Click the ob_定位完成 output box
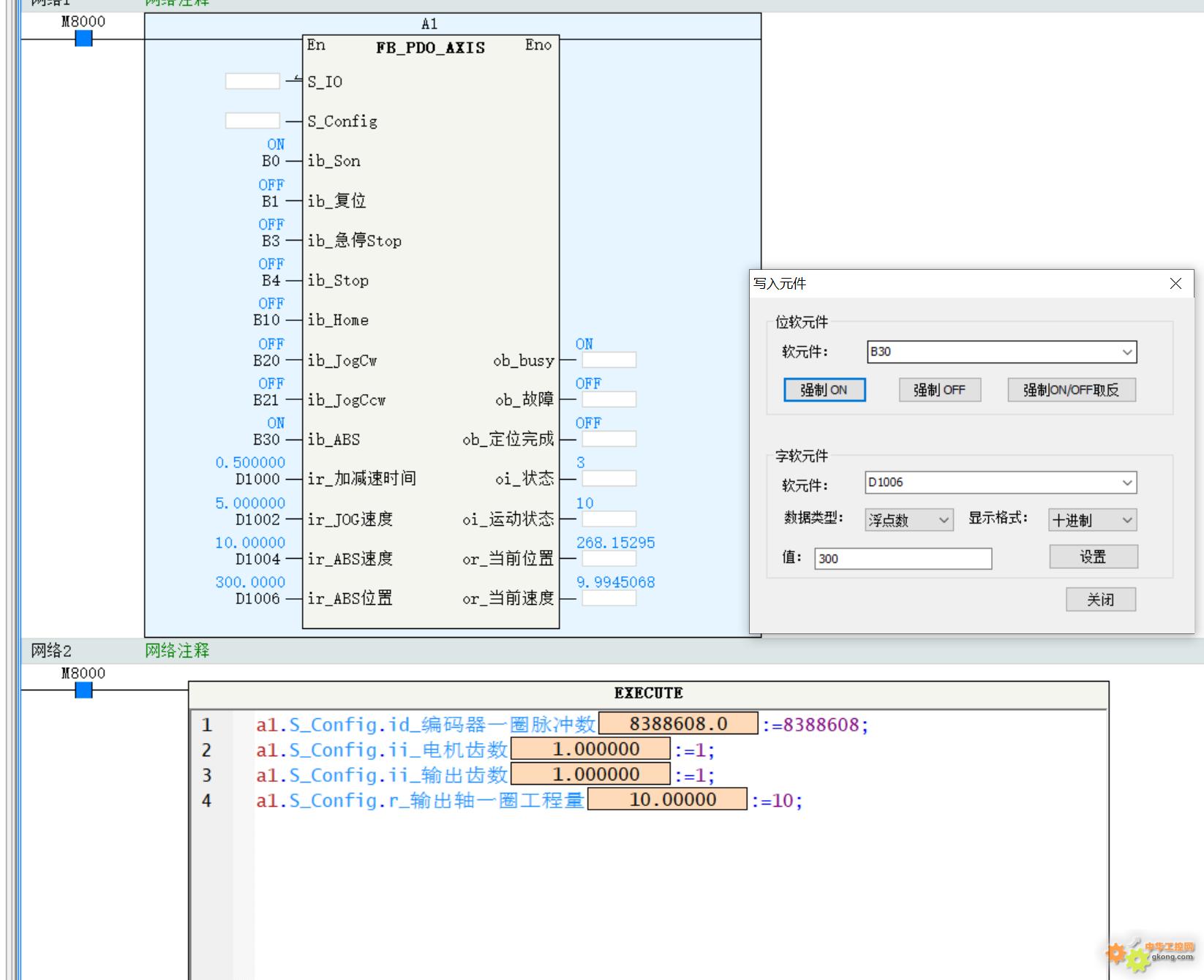Viewport: 1204px width, 980px height. pyautogui.click(x=609, y=439)
